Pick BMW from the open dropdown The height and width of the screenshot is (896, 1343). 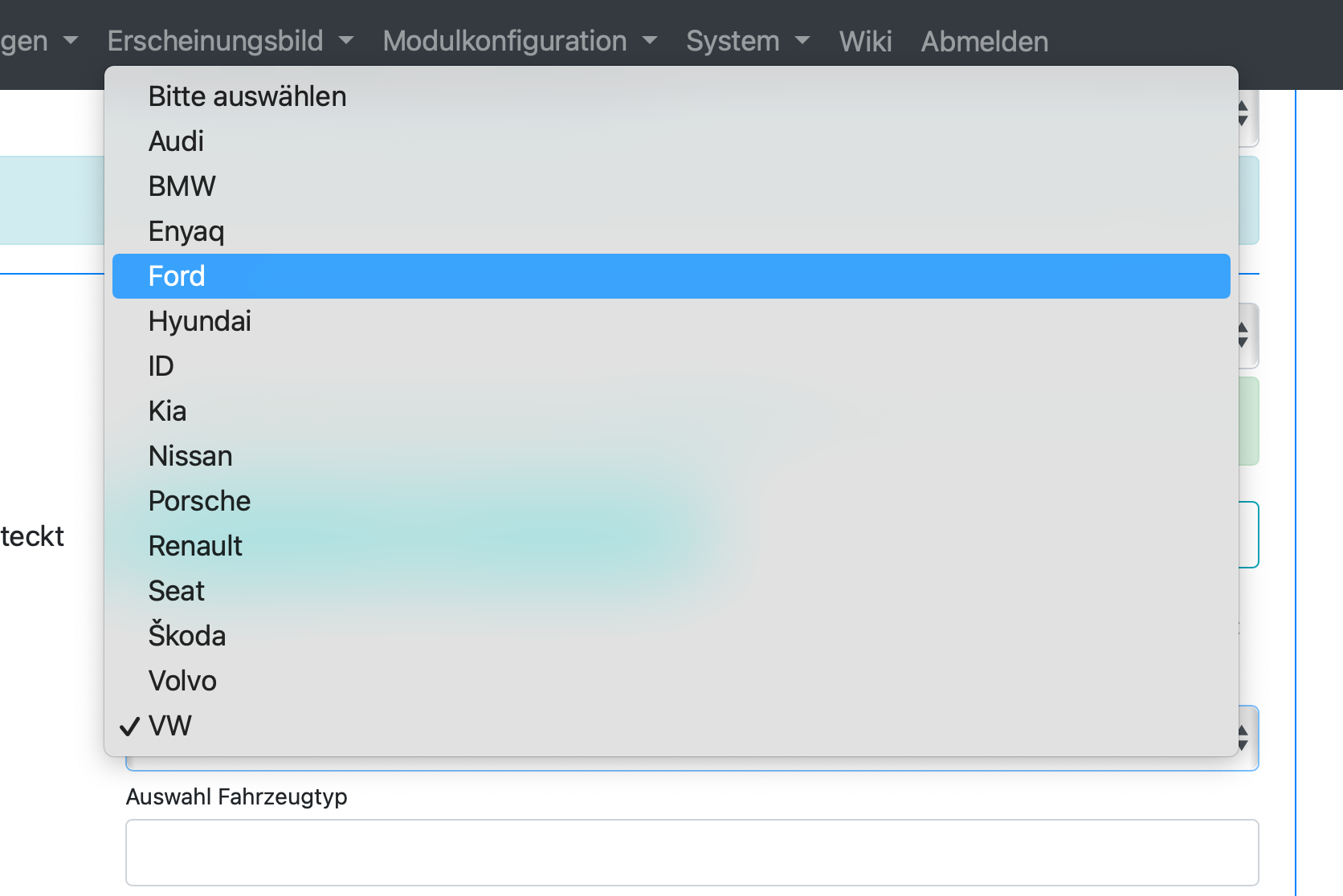point(182,186)
